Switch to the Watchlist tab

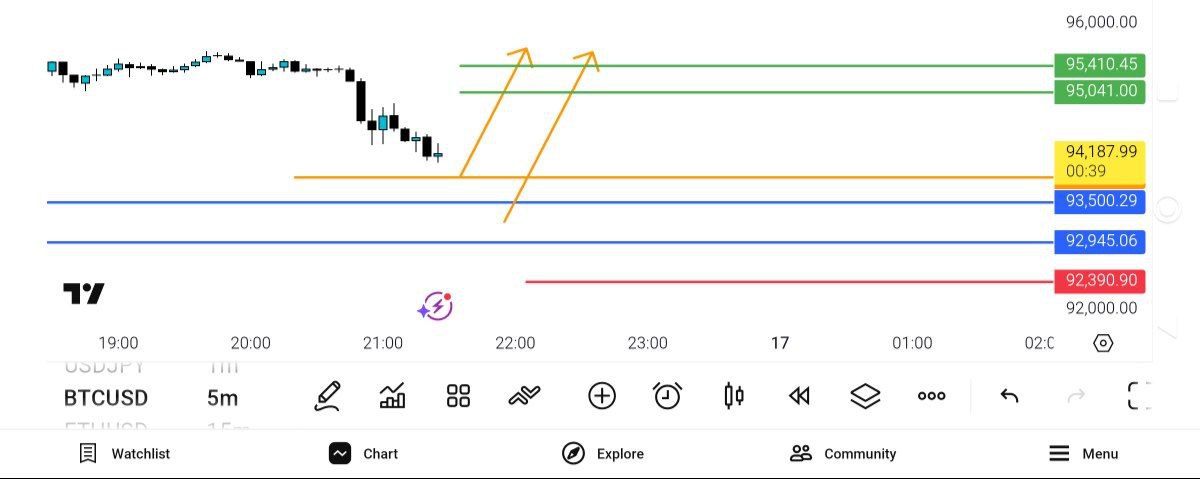[124, 453]
